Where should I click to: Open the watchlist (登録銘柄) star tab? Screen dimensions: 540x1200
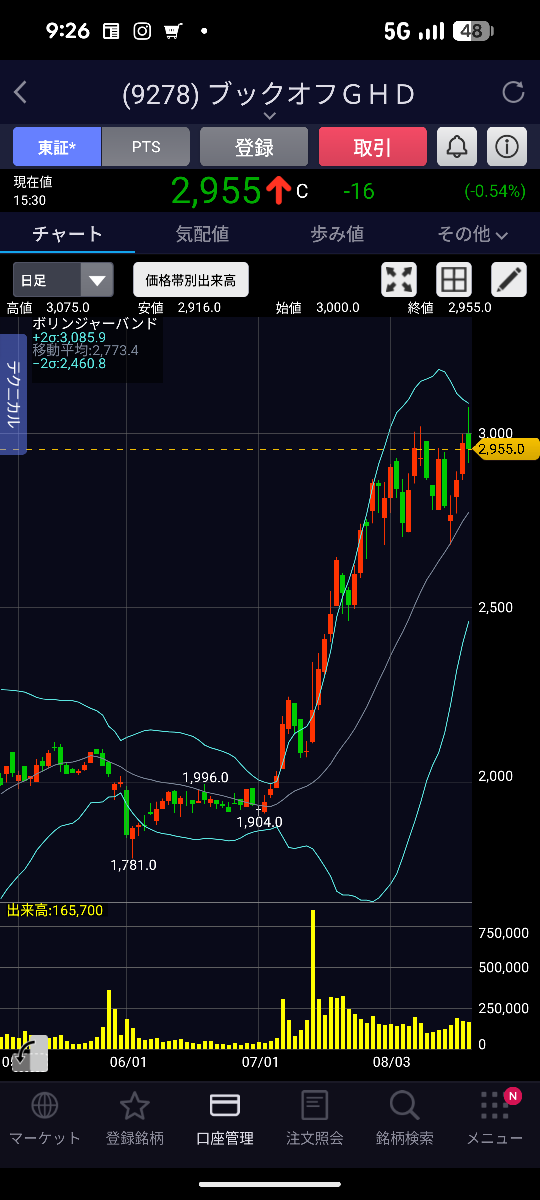[x=134, y=1118]
